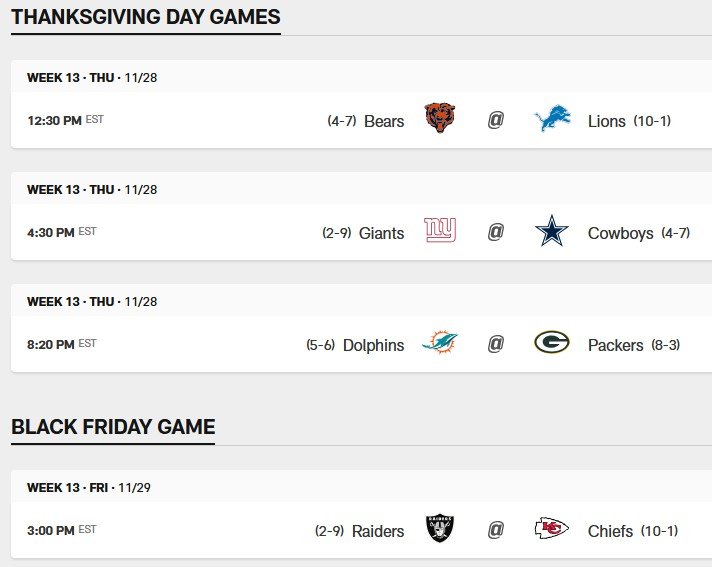This screenshot has width=712, height=567.
Task: Click the 8:20 PM game time
Action: [51, 344]
